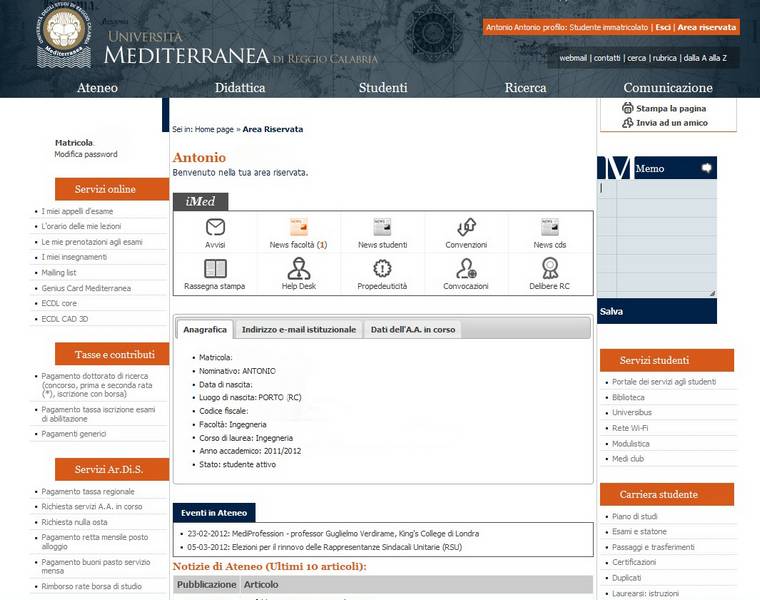The width and height of the screenshot is (760, 600).
Task: Open the Ricerca main menu
Action: (x=525, y=88)
